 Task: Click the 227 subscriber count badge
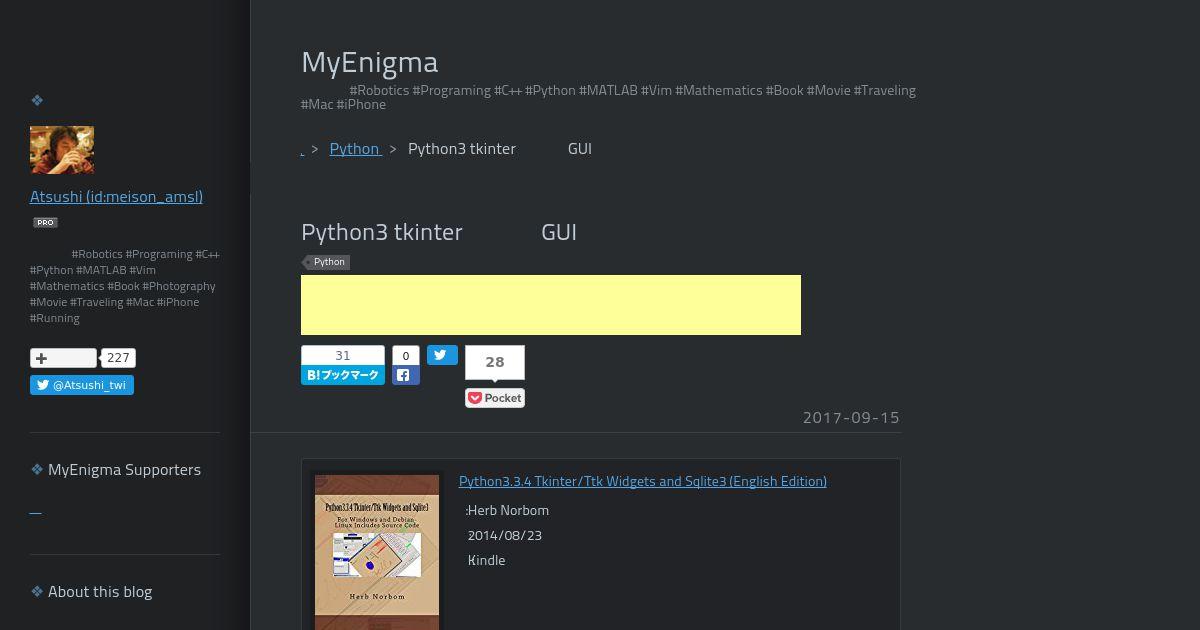tap(118, 358)
